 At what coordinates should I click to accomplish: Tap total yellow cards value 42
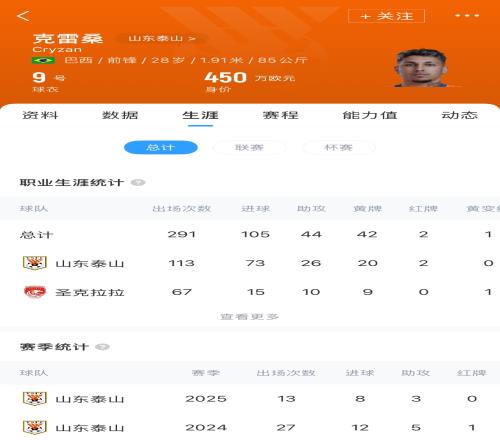point(367,234)
